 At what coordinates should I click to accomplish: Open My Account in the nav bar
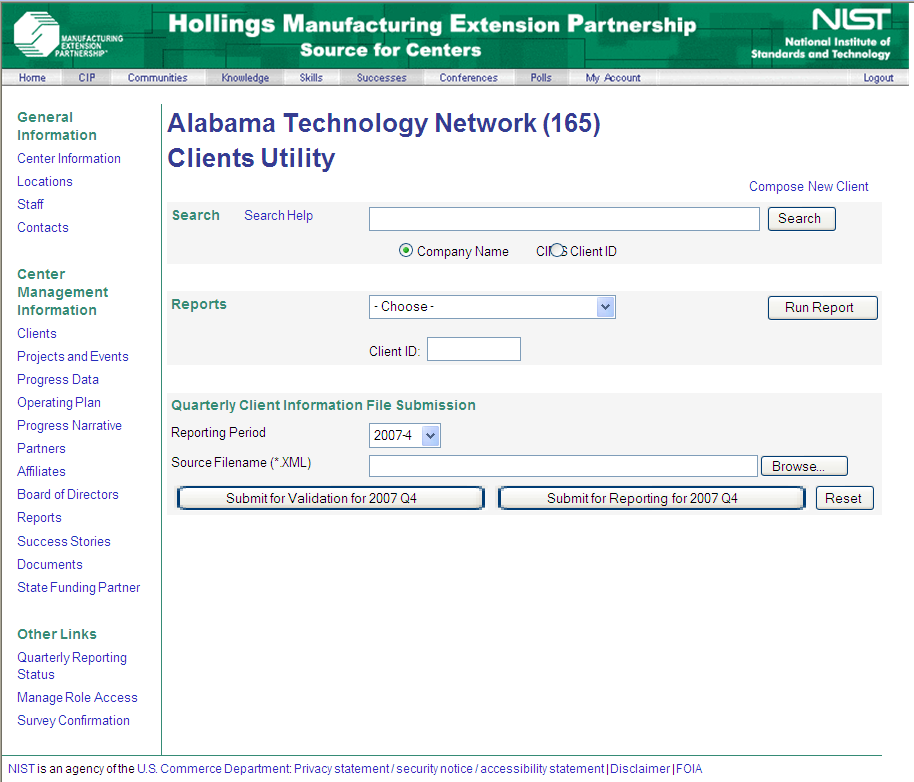coord(613,78)
